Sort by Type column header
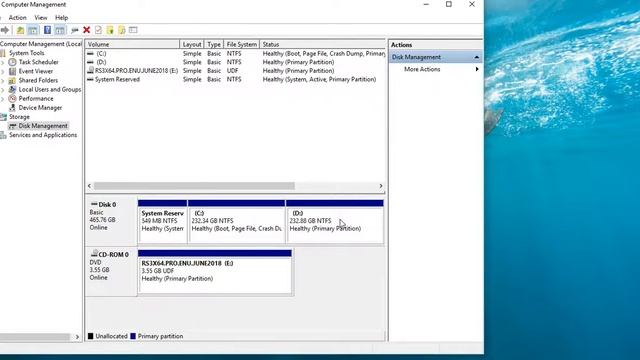Viewport: 640px width, 360px height. (214, 44)
